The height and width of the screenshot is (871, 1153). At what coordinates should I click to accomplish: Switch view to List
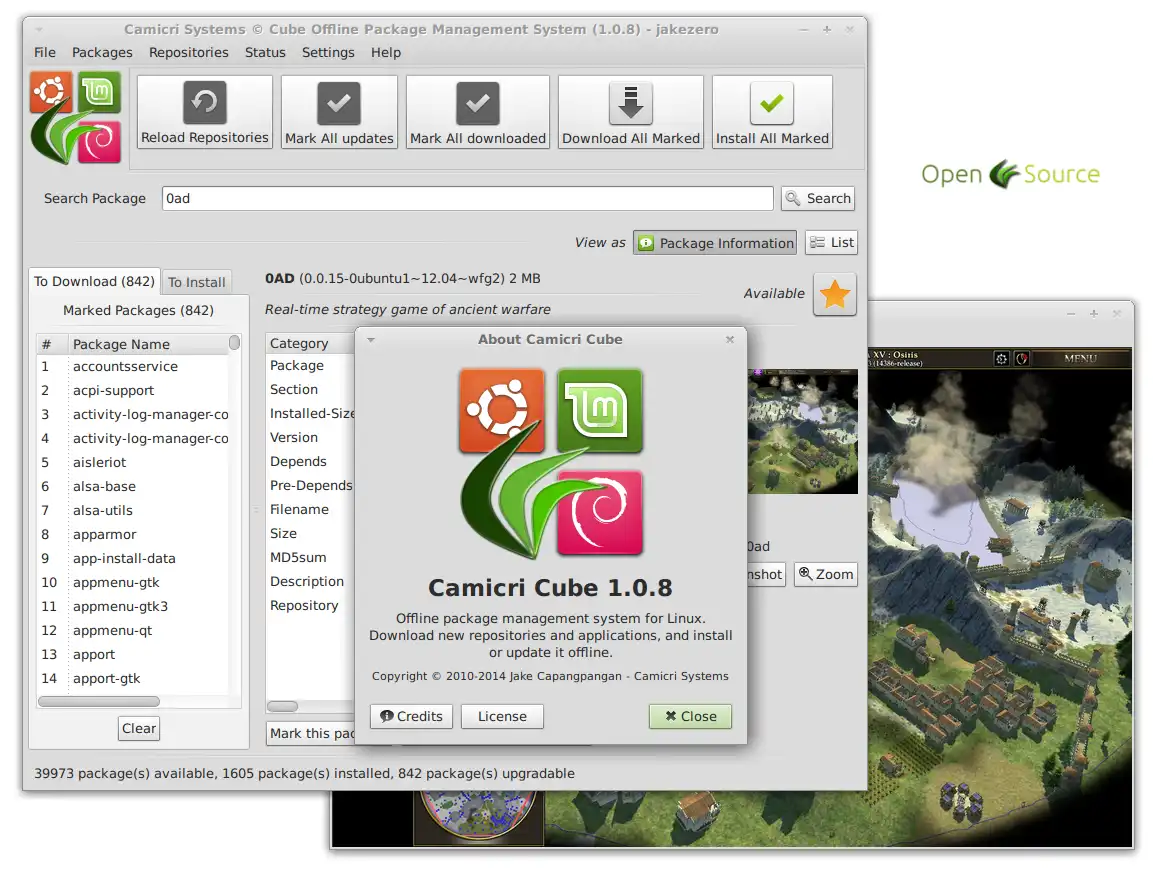click(832, 243)
